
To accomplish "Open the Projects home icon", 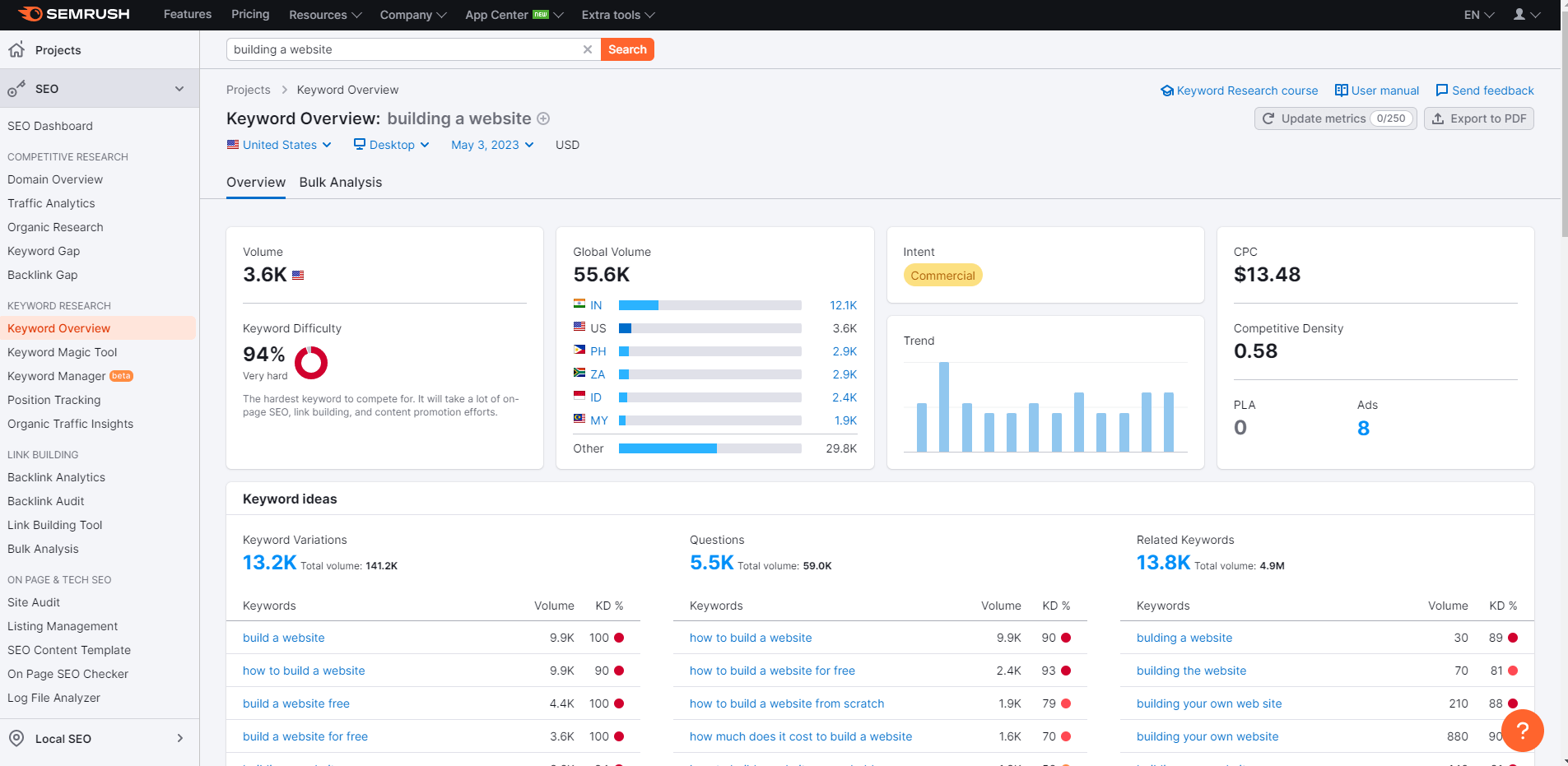I will (16, 49).
